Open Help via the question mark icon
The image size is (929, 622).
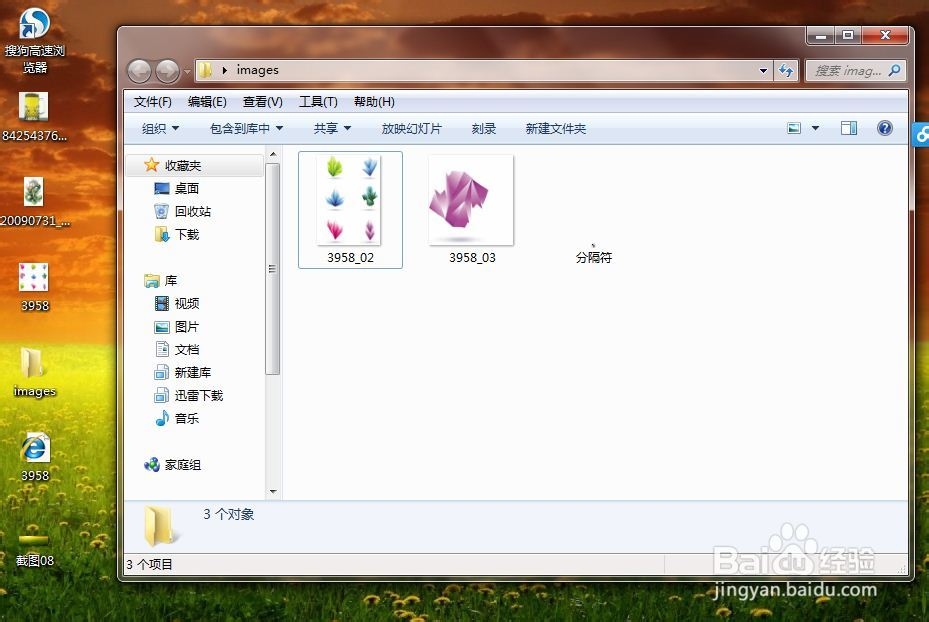point(884,128)
